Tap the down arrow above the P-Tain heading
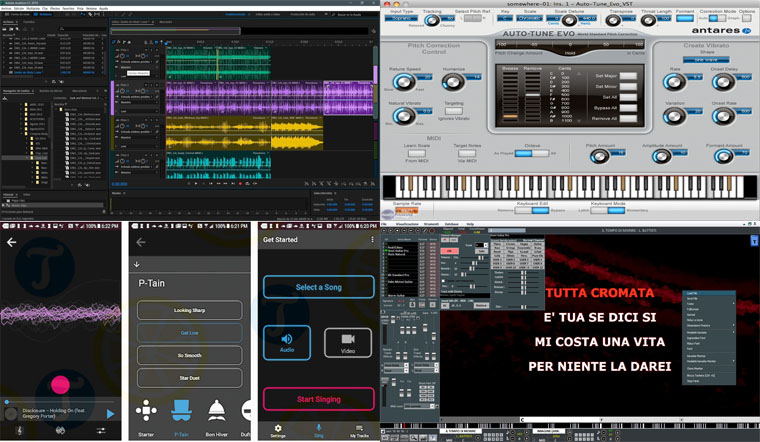Screen dimensions: 760x442 [137, 264]
